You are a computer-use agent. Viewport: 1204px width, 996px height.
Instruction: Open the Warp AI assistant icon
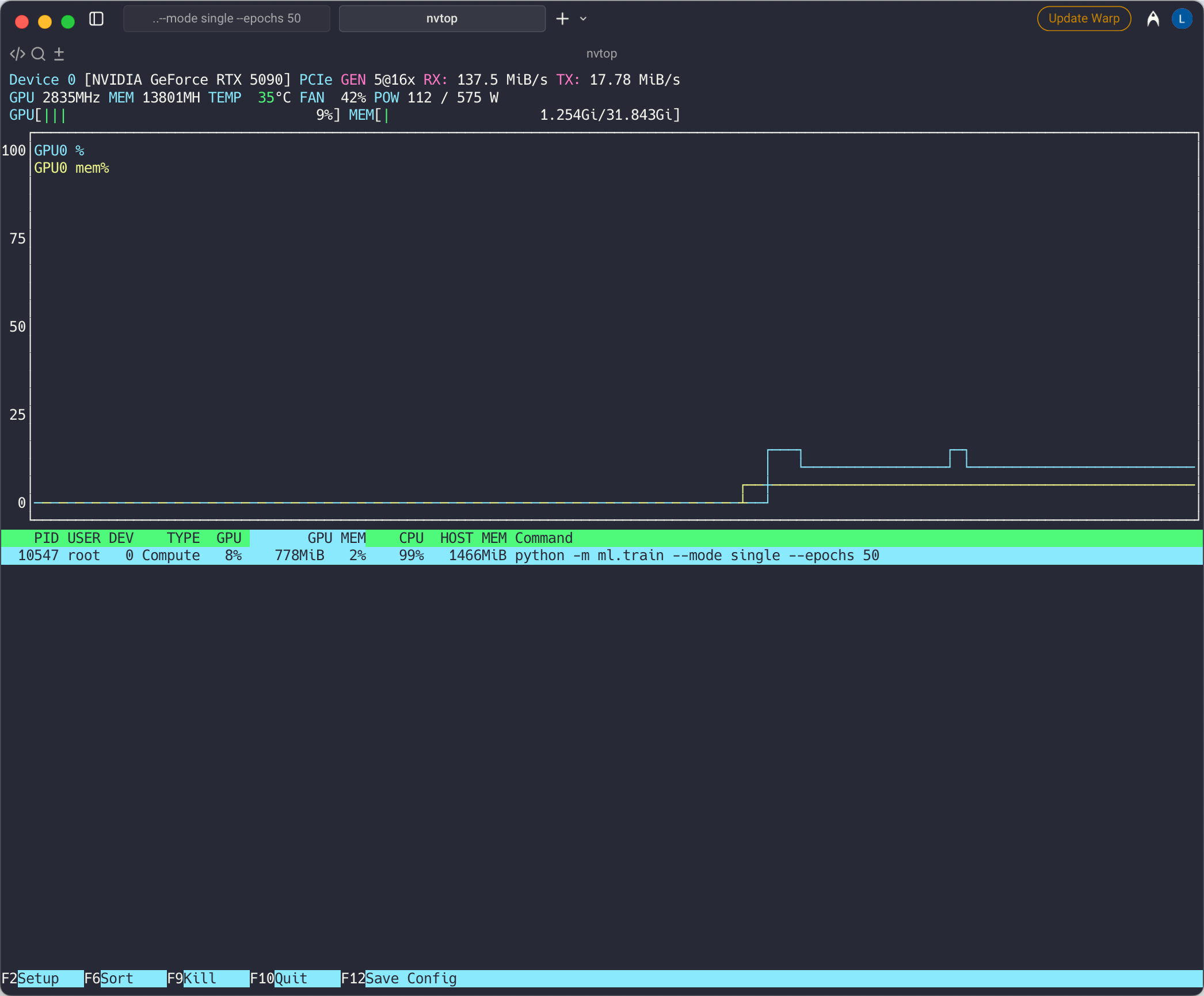1153,19
